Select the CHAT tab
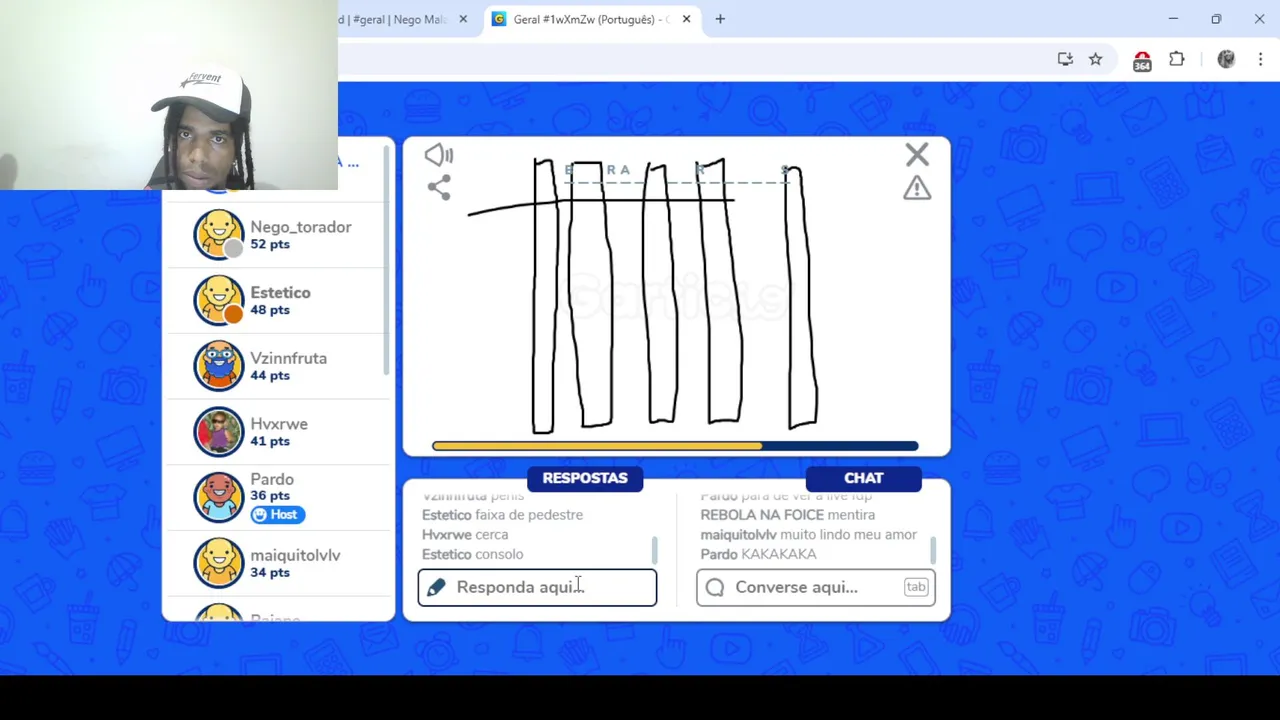 coord(863,478)
